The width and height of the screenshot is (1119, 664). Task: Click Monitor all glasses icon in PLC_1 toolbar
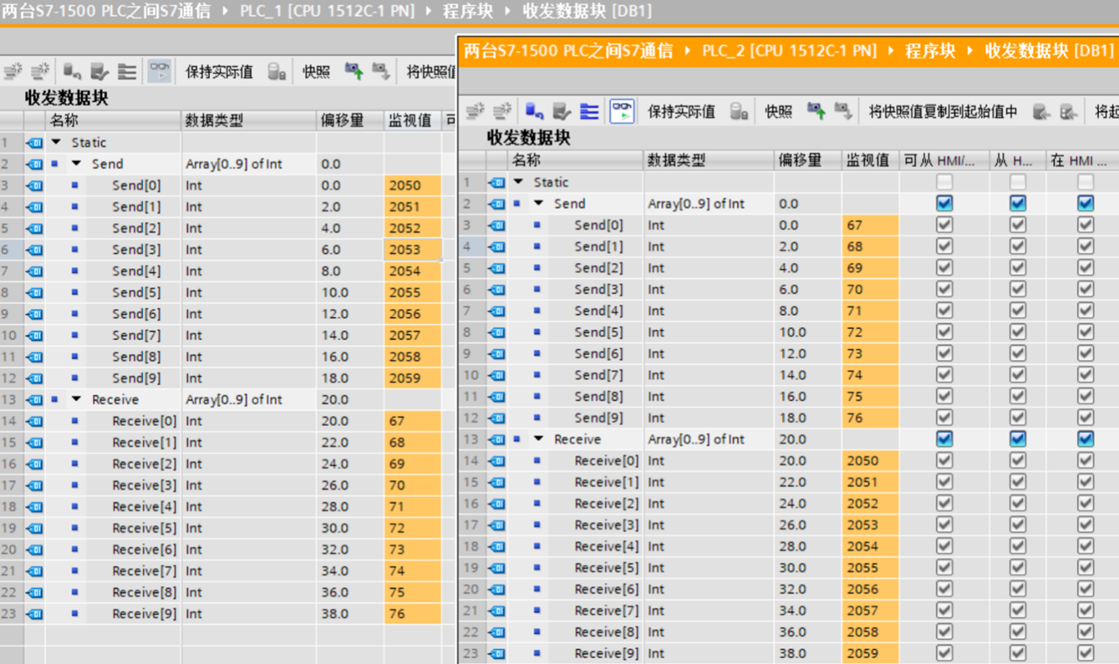[159, 71]
